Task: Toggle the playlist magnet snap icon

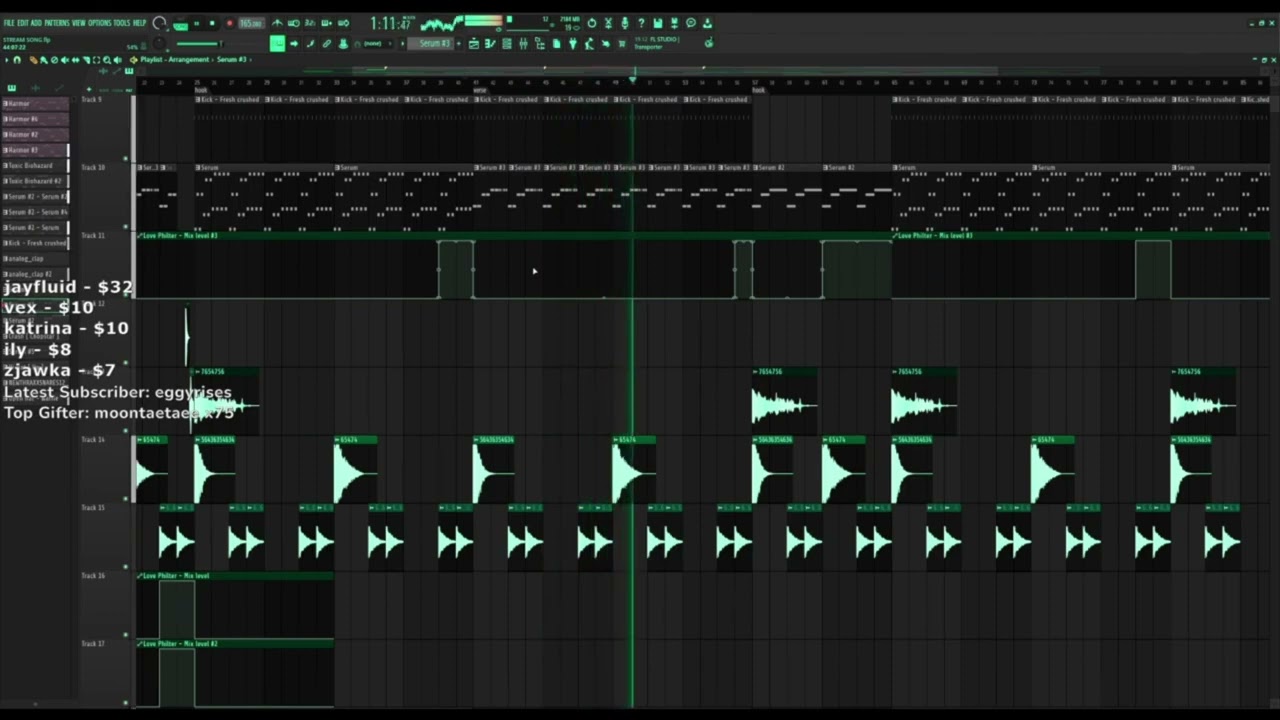Action: (x=17, y=60)
